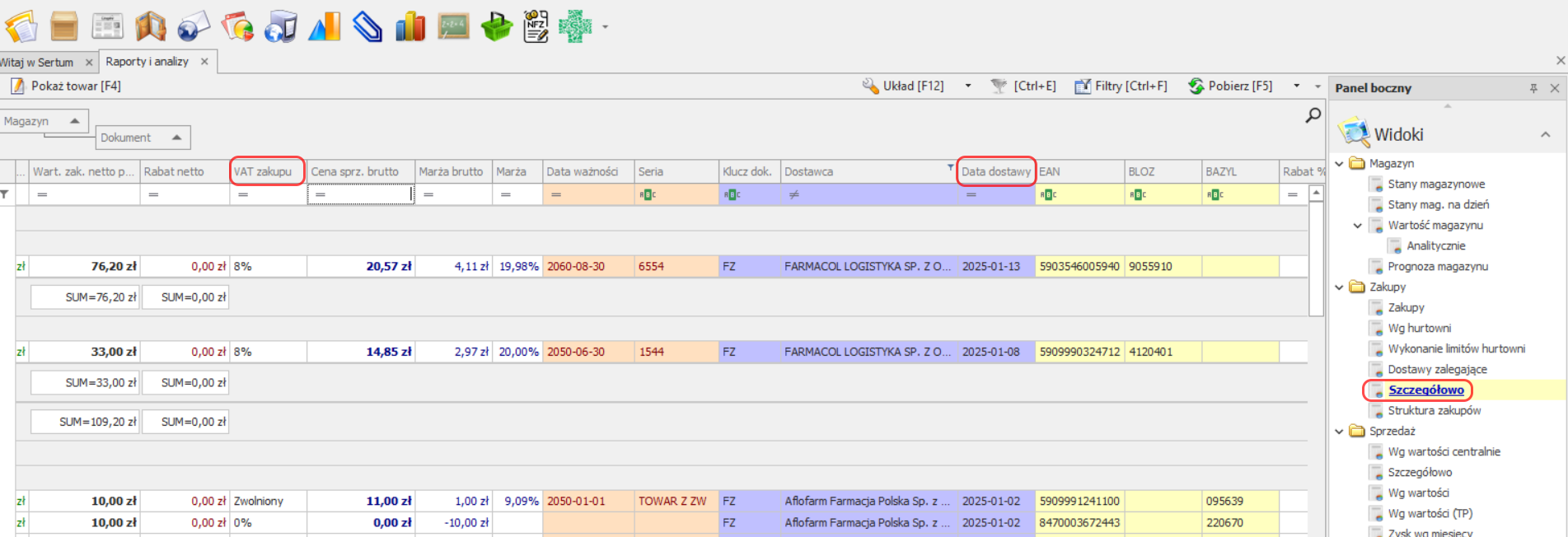Click the grid vertical scrollbar up arrow
The height and width of the screenshot is (537, 1568).
click(1316, 193)
